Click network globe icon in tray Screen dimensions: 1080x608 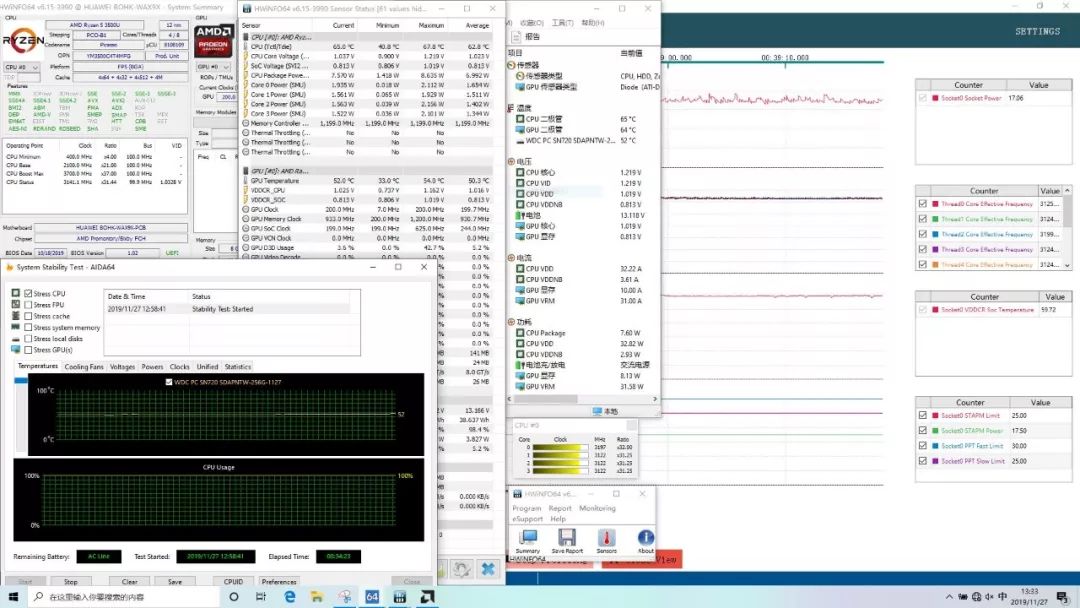976,597
